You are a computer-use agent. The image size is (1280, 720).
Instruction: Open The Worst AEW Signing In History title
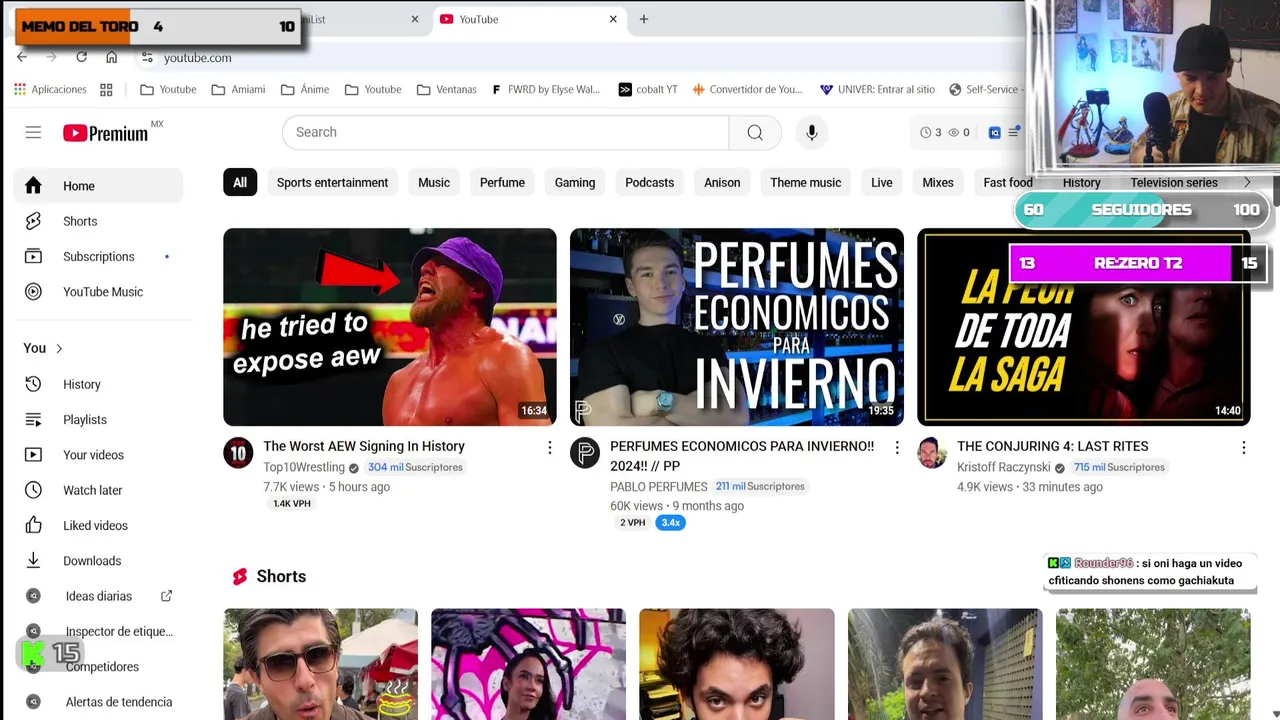tap(364, 446)
